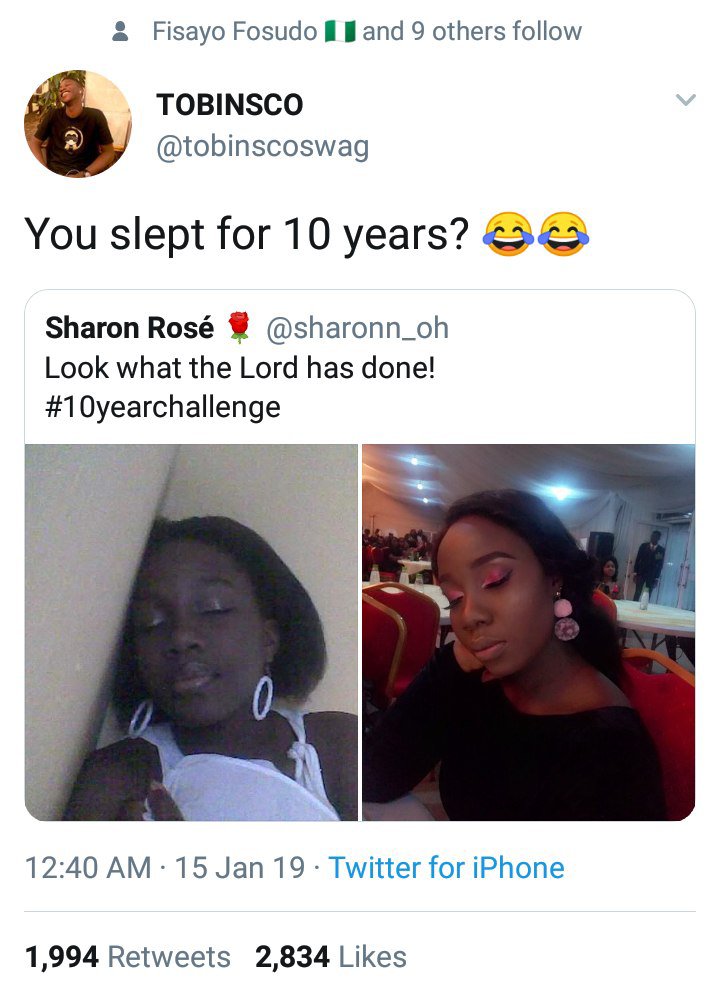Viewport: 720px width, 991px height.
Task: Click "Look what the Lord has done!" text
Action: click(x=240, y=367)
